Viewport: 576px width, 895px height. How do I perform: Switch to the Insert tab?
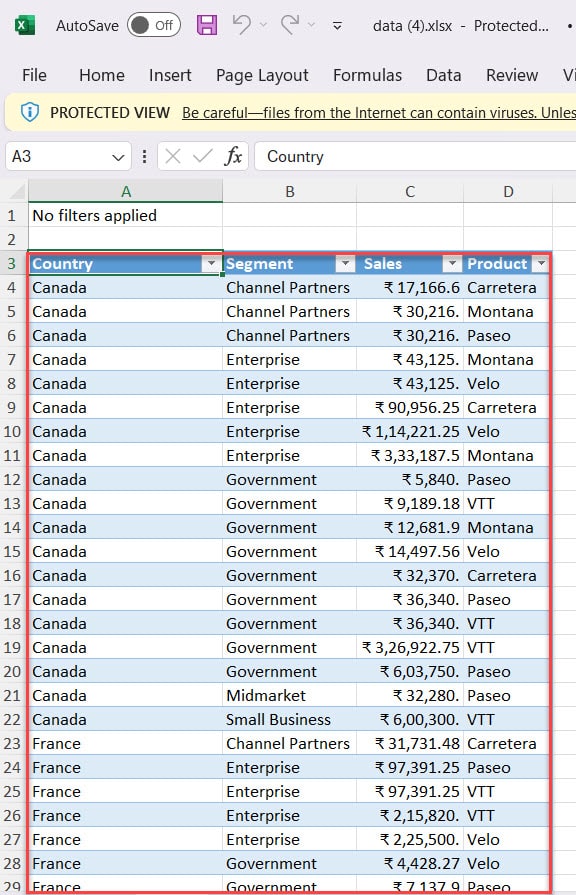tap(170, 75)
